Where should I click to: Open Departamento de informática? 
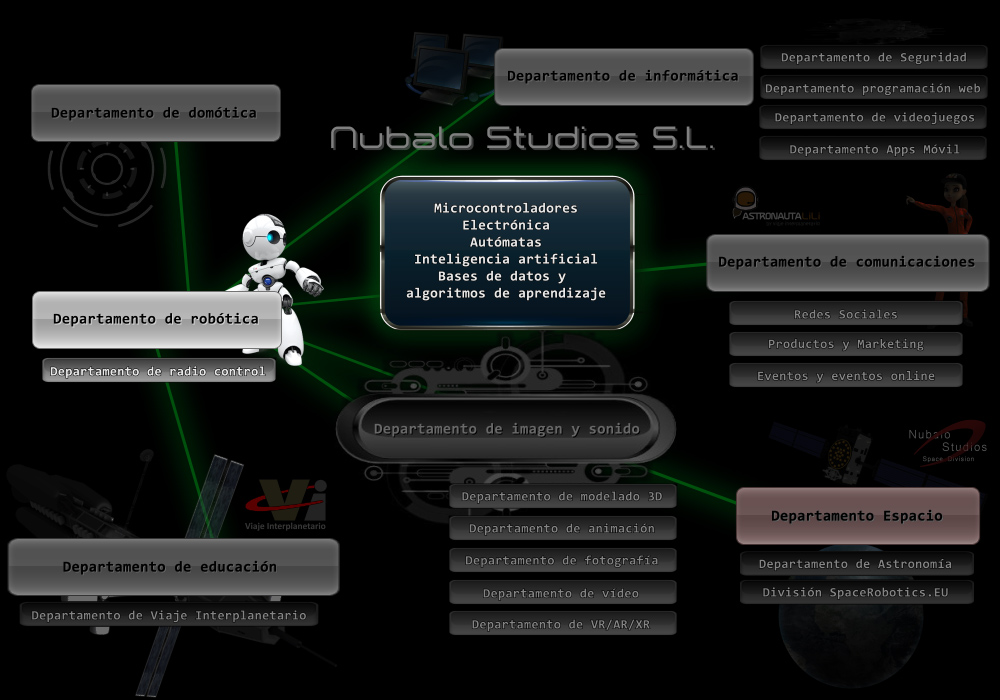coord(624,77)
